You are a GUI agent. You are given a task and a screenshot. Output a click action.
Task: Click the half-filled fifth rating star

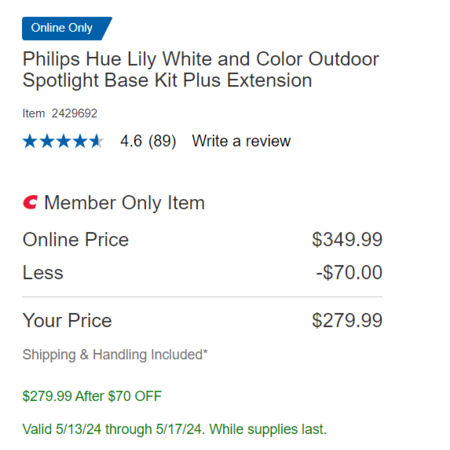pyautogui.click(x=97, y=141)
